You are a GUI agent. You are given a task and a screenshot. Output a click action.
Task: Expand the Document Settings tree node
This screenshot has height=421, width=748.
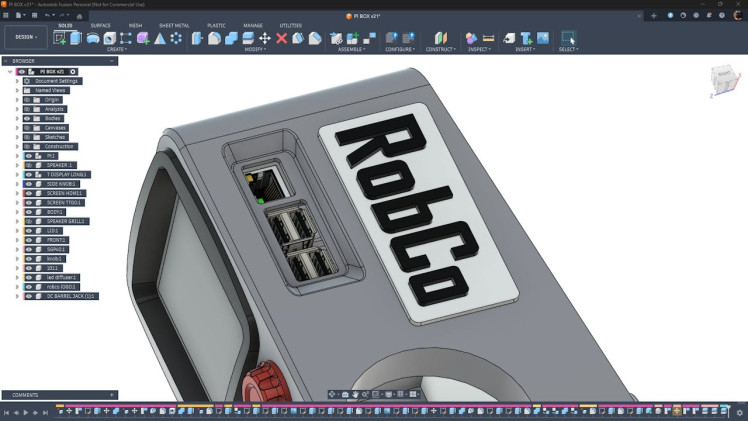pyautogui.click(x=17, y=81)
